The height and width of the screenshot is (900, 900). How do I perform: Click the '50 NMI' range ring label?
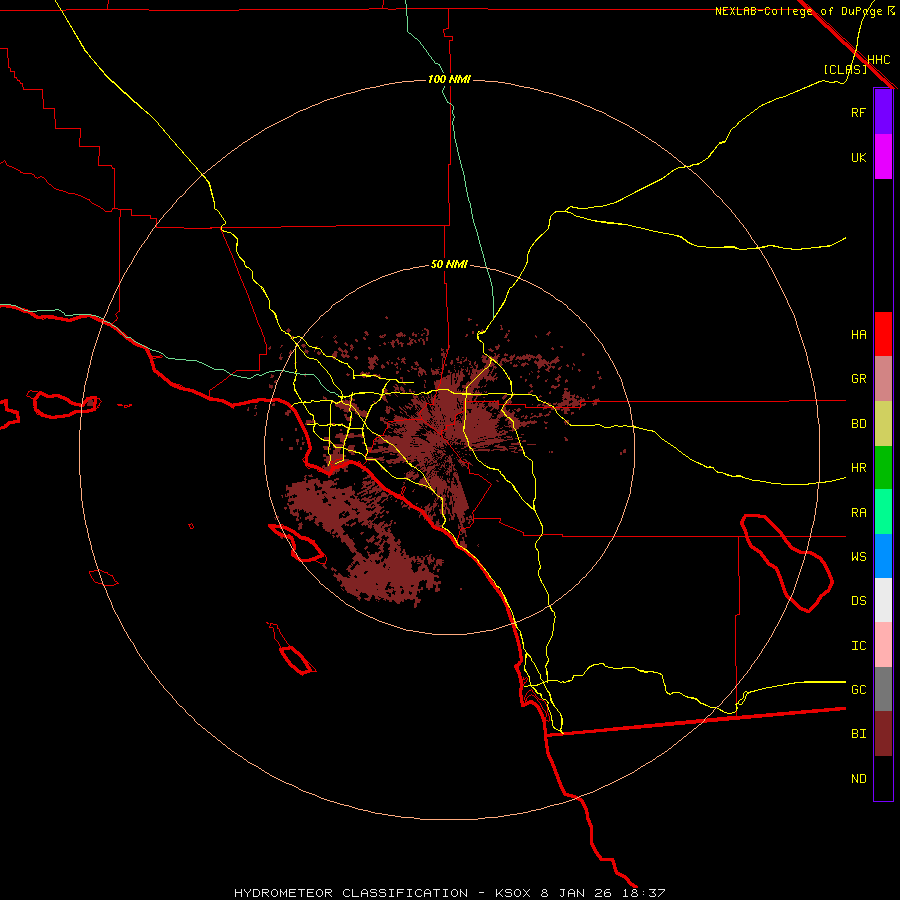pos(449,265)
